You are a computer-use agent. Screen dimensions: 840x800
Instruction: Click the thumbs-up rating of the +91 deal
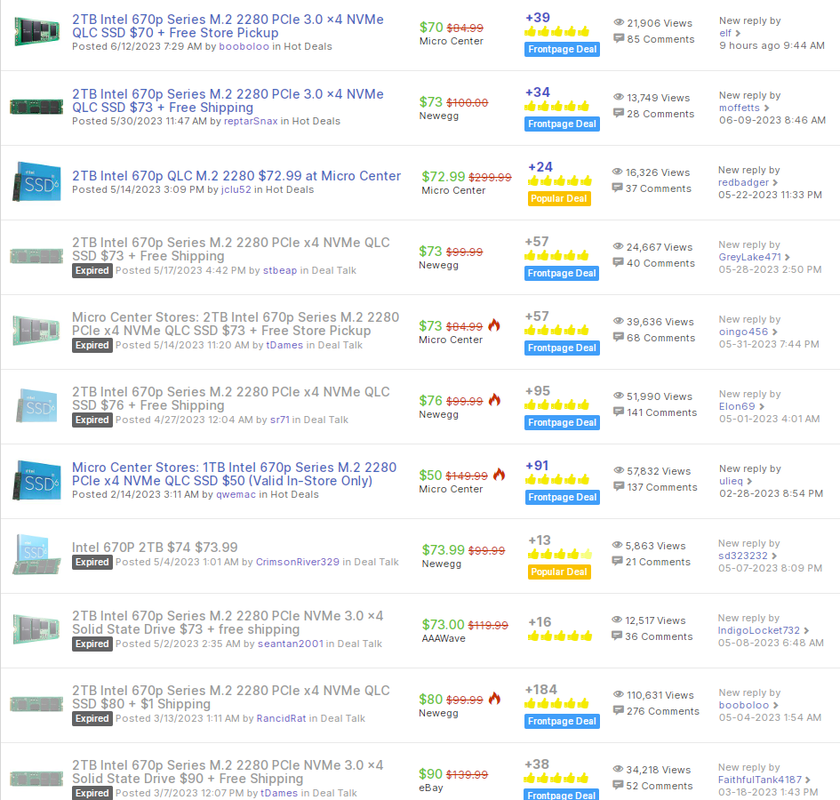point(557,480)
